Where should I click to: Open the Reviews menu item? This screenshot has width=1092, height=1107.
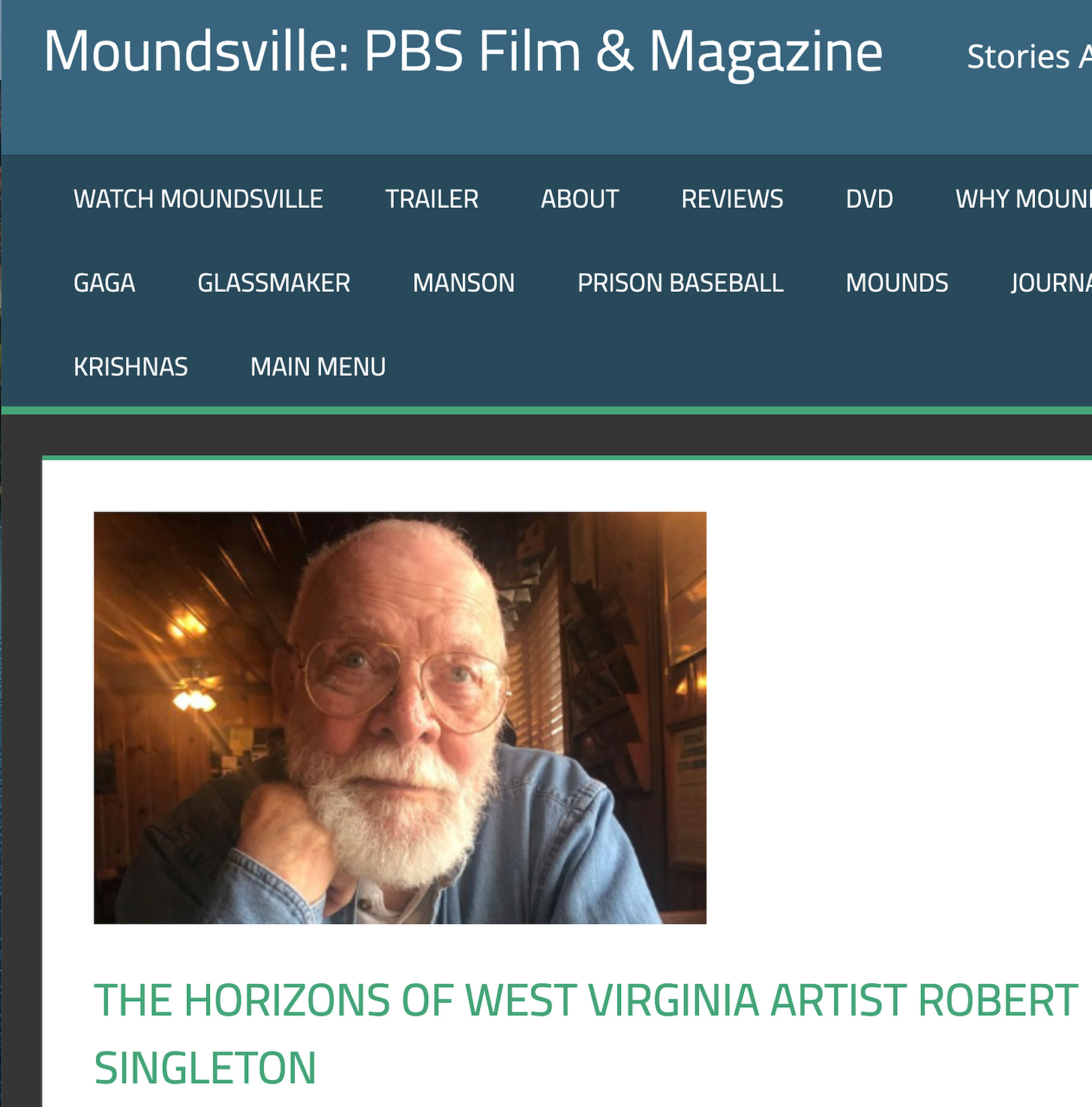coord(732,199)
